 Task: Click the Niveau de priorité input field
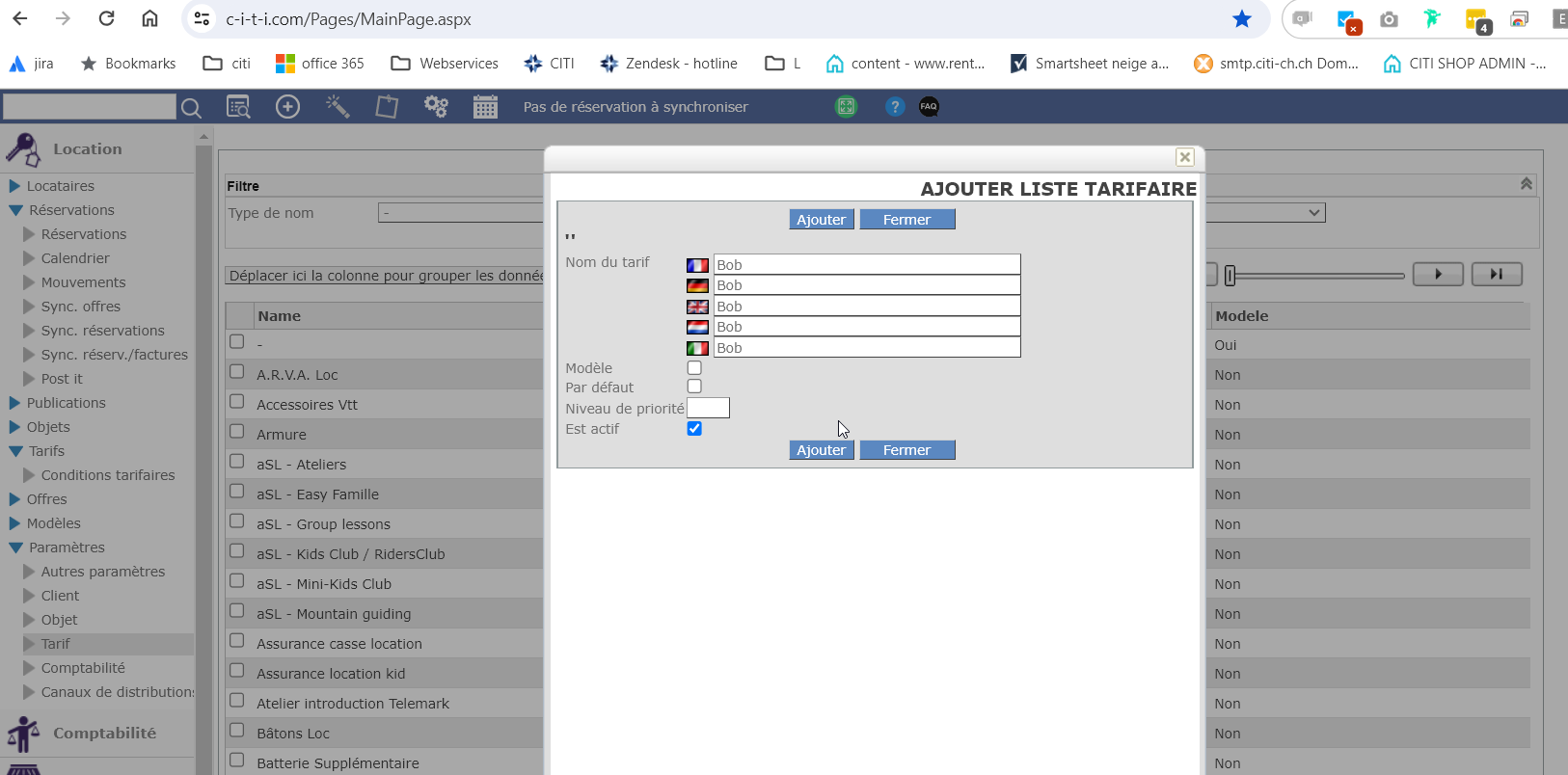coord(708,409)
